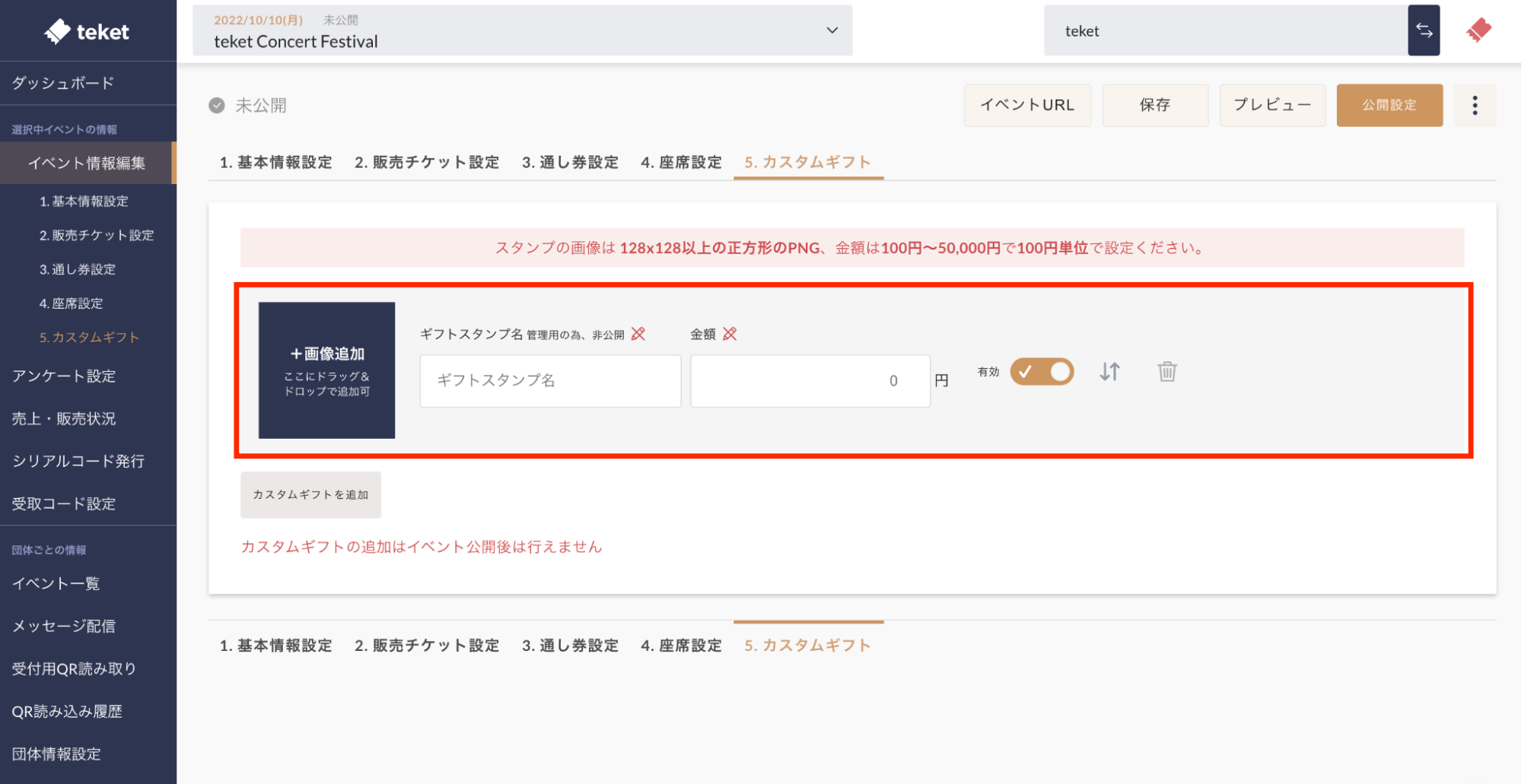Click the pencil icon beside ギフトスタンプ名

point(638,334)
